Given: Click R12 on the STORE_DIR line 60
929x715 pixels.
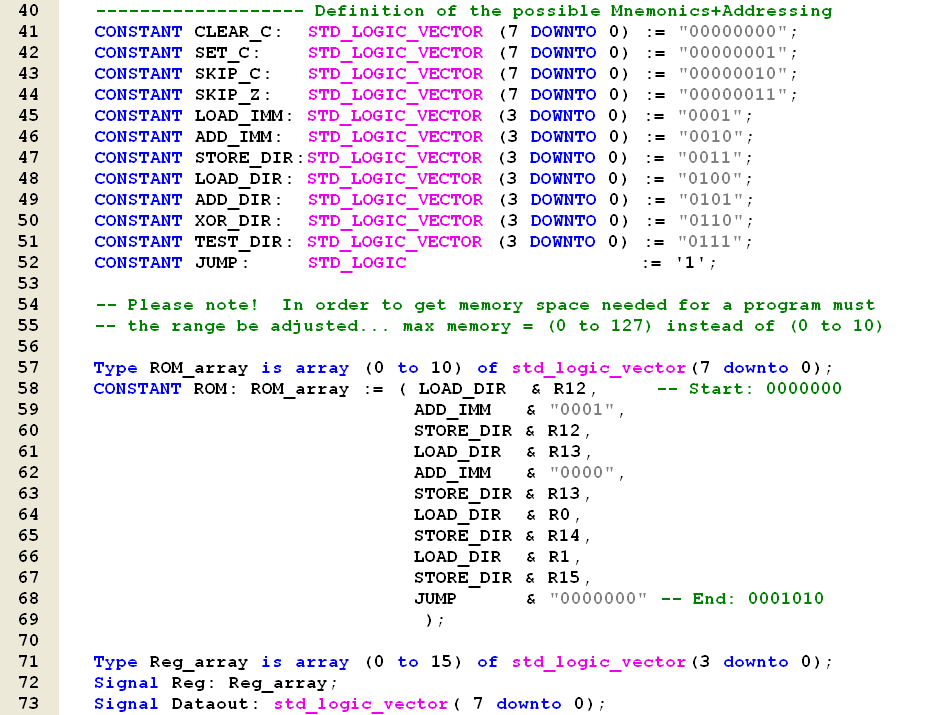Looking at the screenshot, I should (x=563, y=431).
